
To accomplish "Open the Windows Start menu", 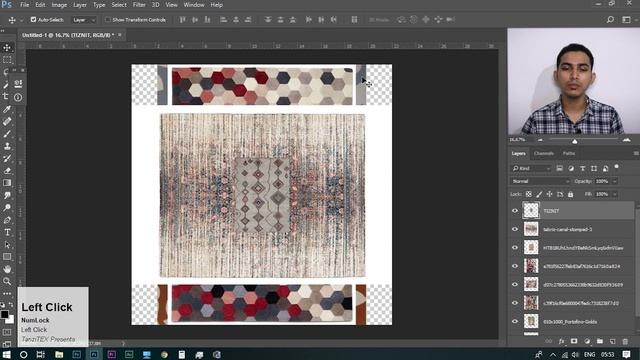I will pos(7,354).
